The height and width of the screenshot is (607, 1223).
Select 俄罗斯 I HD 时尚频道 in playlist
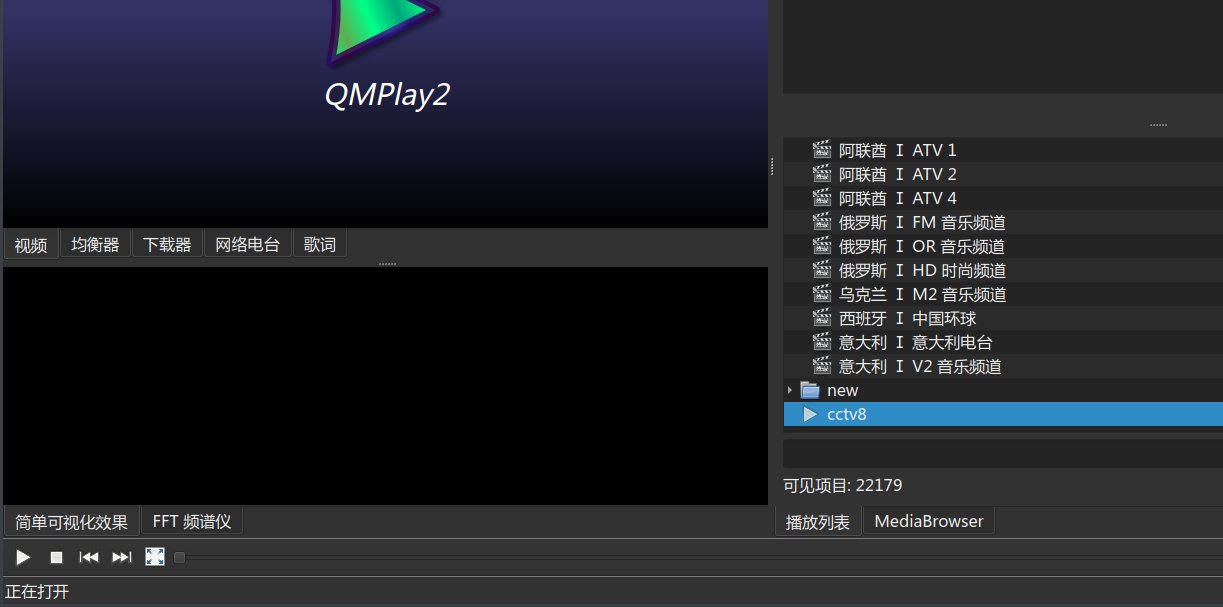point(1003,270)
